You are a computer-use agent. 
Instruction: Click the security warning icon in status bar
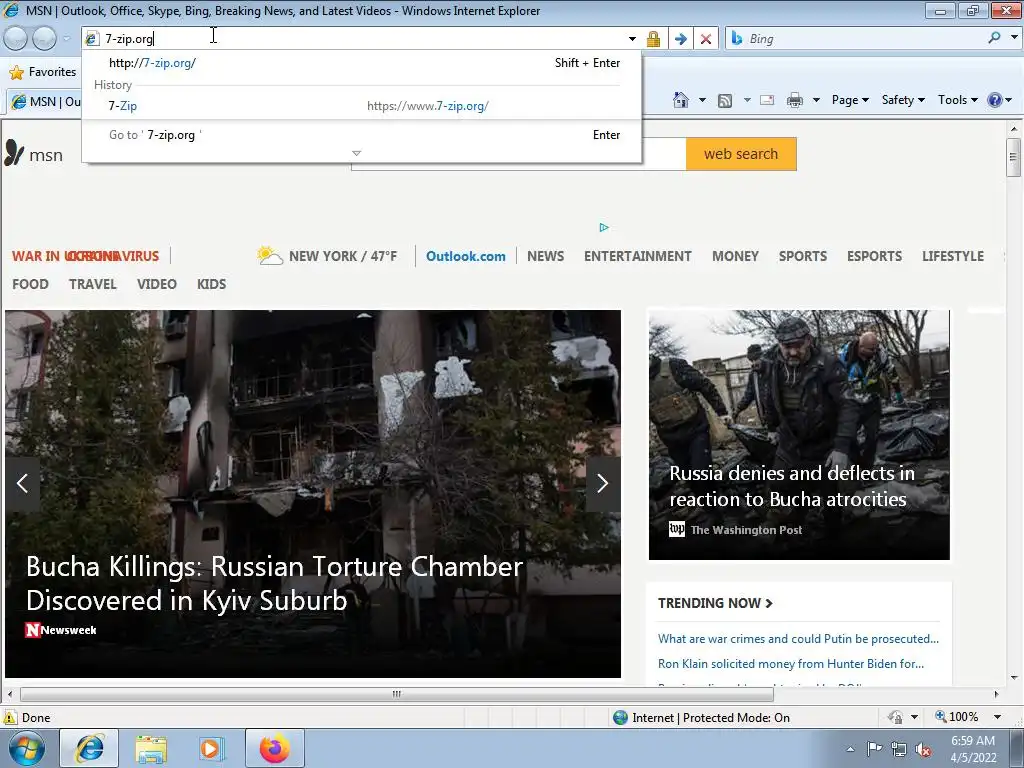pos(10,717)
